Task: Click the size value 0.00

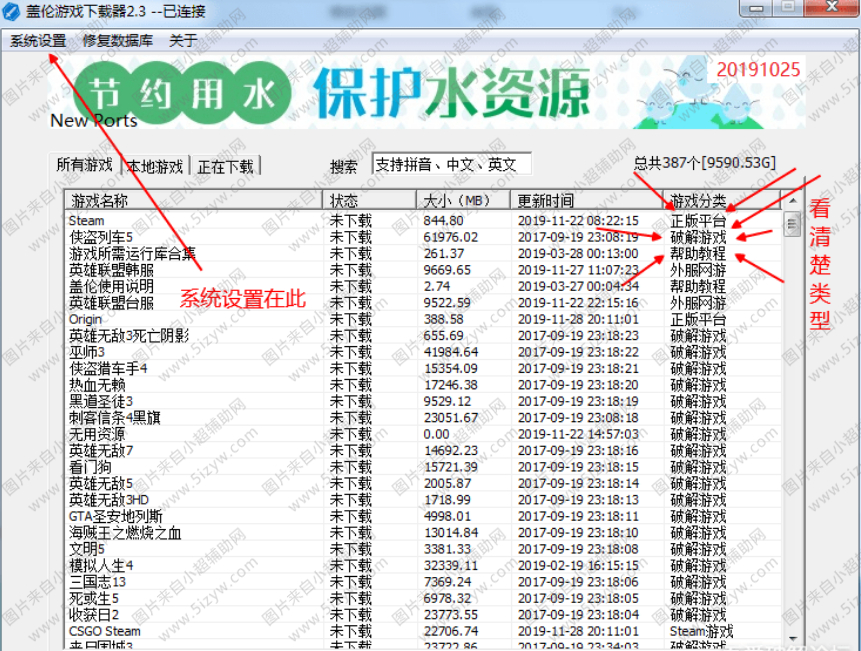Action: point(437,434)
